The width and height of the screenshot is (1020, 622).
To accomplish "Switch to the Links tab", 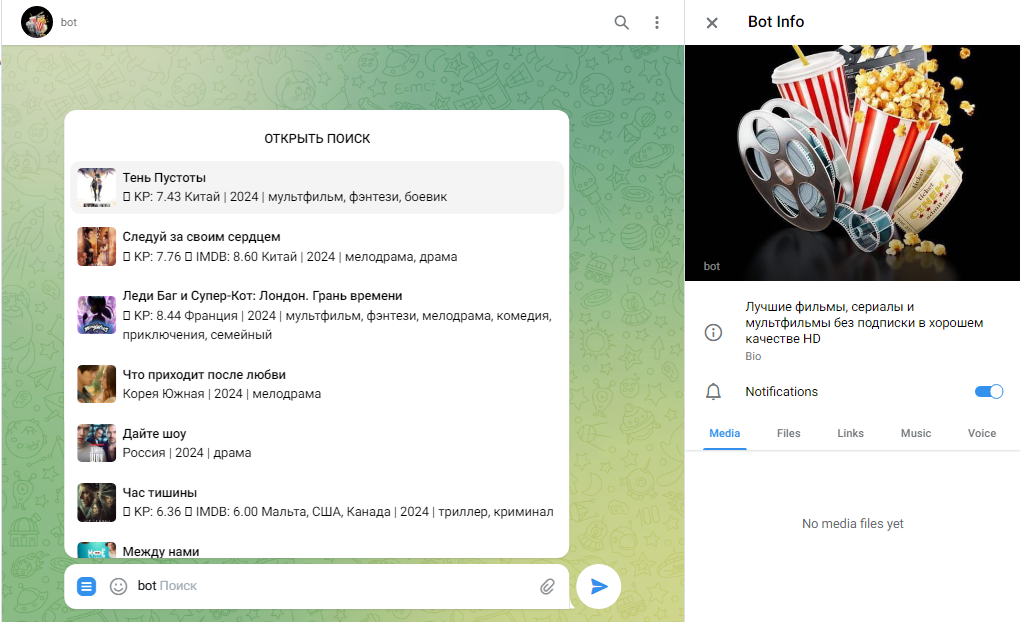I will (850, 433).
